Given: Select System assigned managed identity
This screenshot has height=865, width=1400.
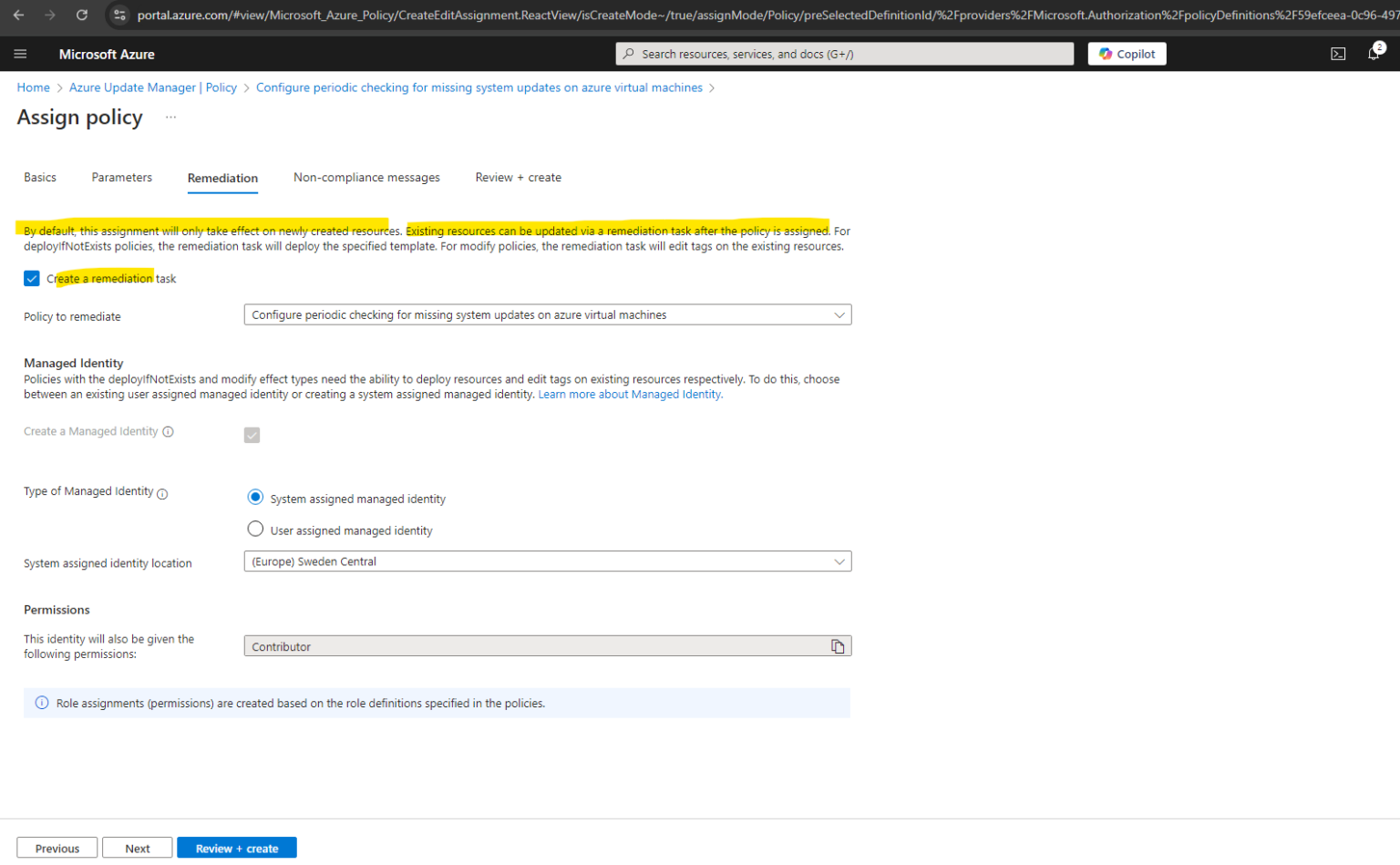Looking at the screenshot, I should click(254, 498).
